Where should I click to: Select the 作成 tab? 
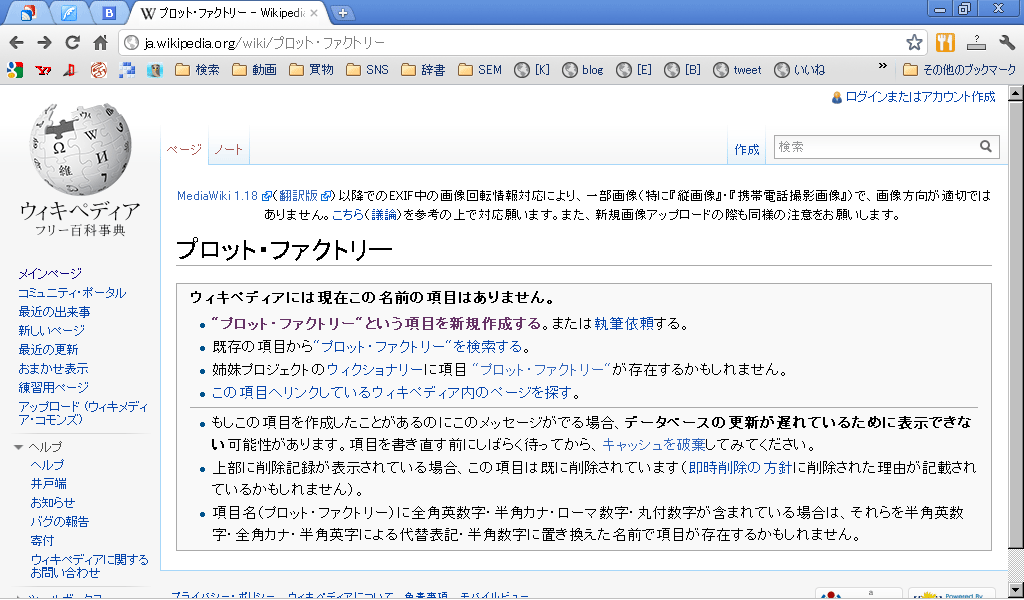[x=746, y=150]
